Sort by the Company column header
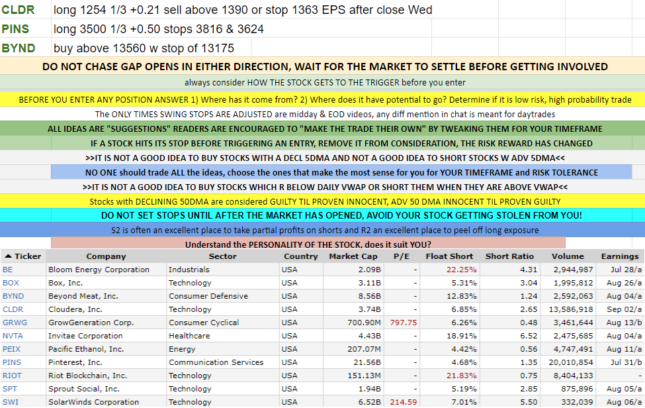Viewport: 645px width, 408px height. (106, 256)
